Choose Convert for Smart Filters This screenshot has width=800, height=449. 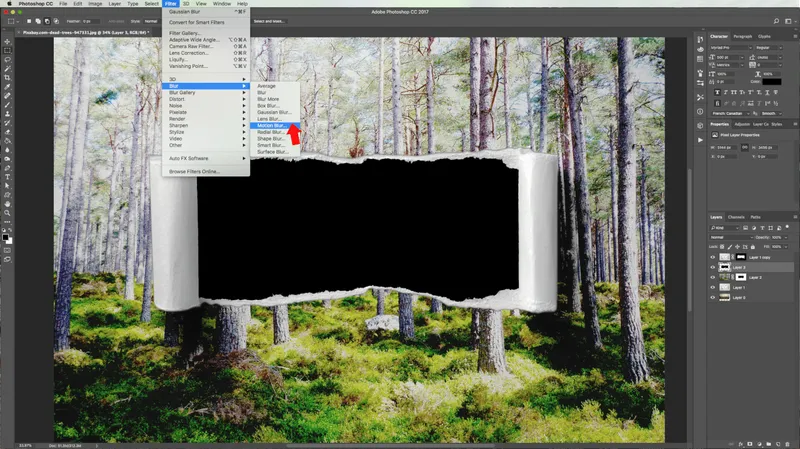(x=206, y=22)
